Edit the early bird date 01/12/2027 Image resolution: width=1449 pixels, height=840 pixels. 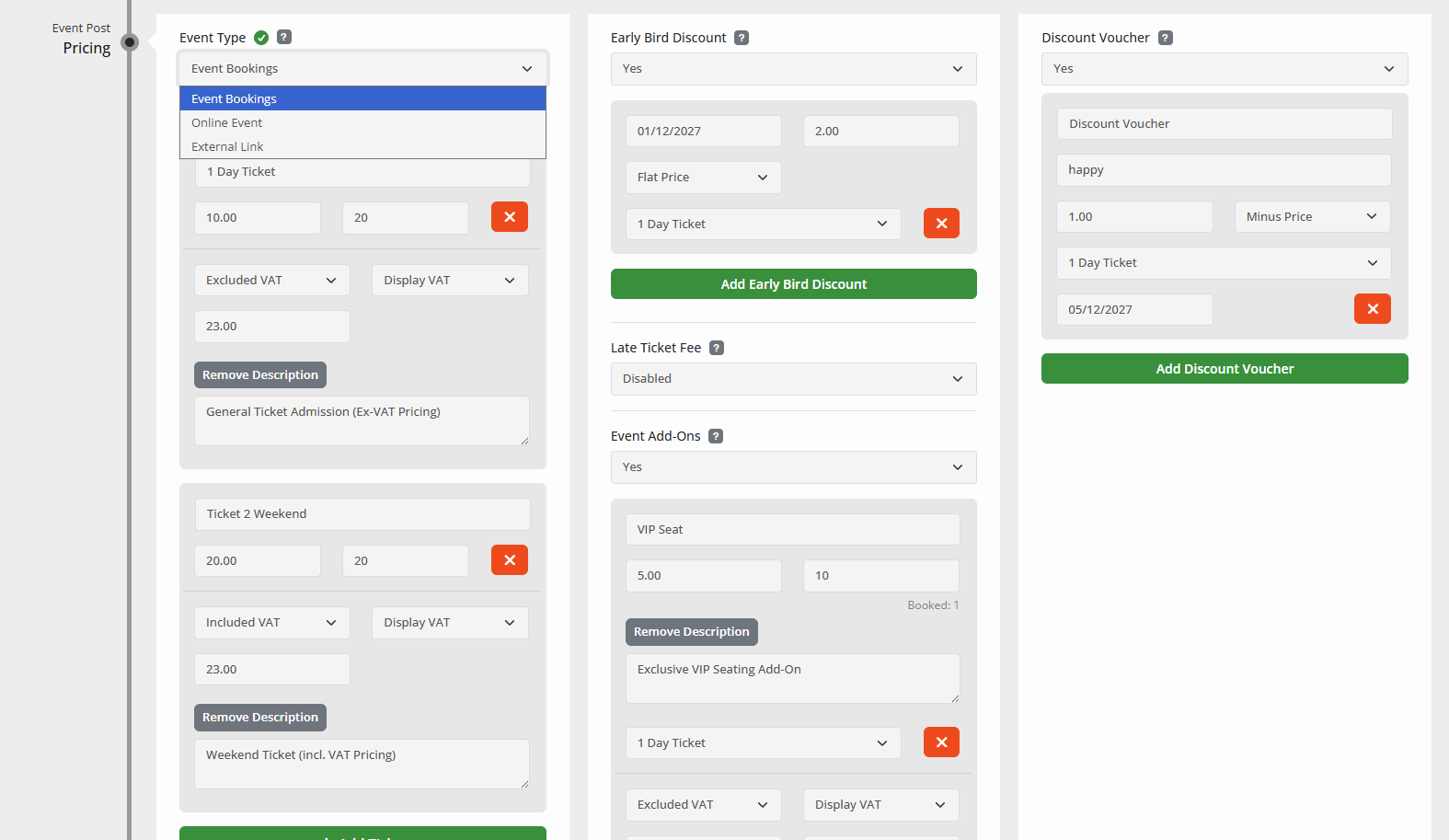pyautogui.click(x=704, y=132)
